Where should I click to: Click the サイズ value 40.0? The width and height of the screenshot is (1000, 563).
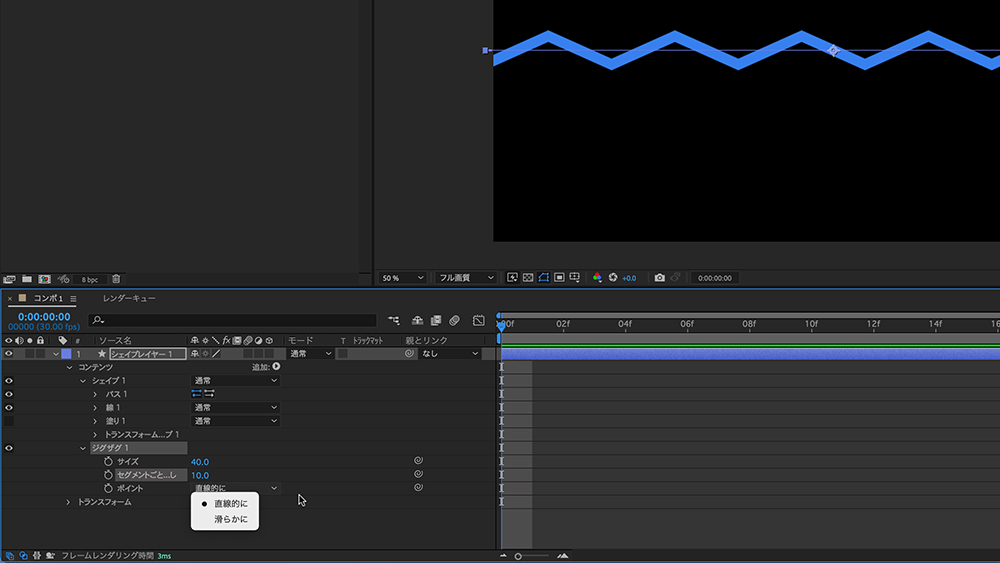pos(200,462)
